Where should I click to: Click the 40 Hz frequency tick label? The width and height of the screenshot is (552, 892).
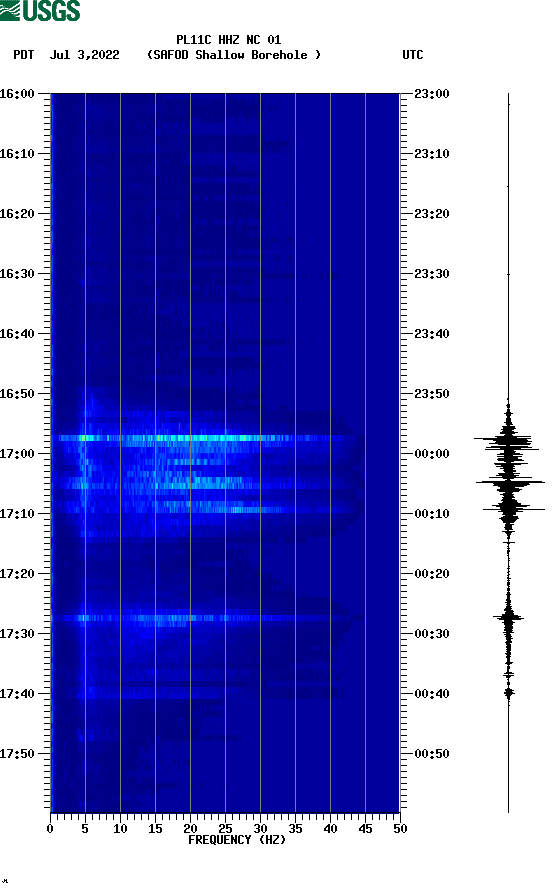tap(330, 829)
